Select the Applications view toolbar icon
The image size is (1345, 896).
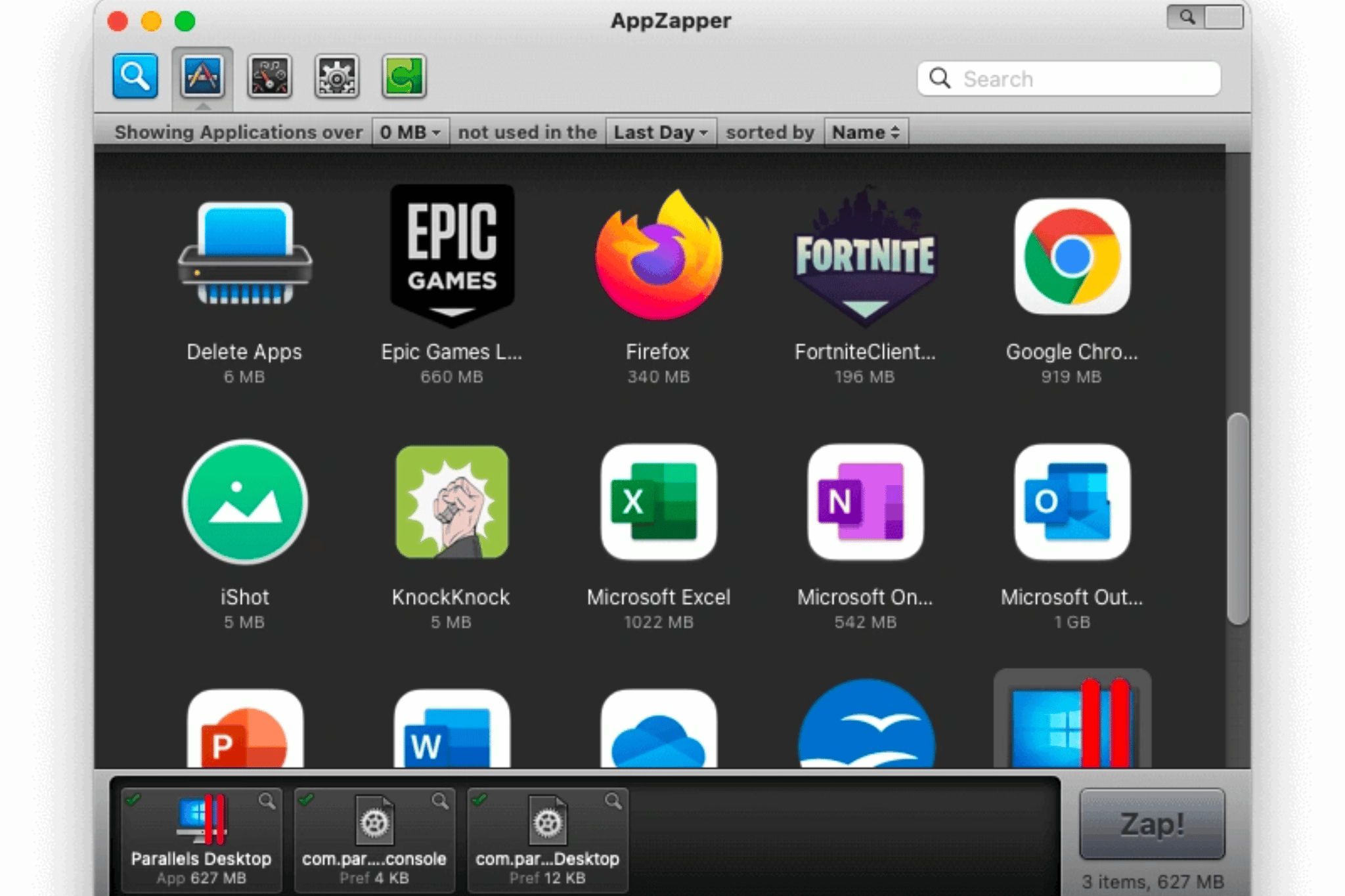coord(203,77)
